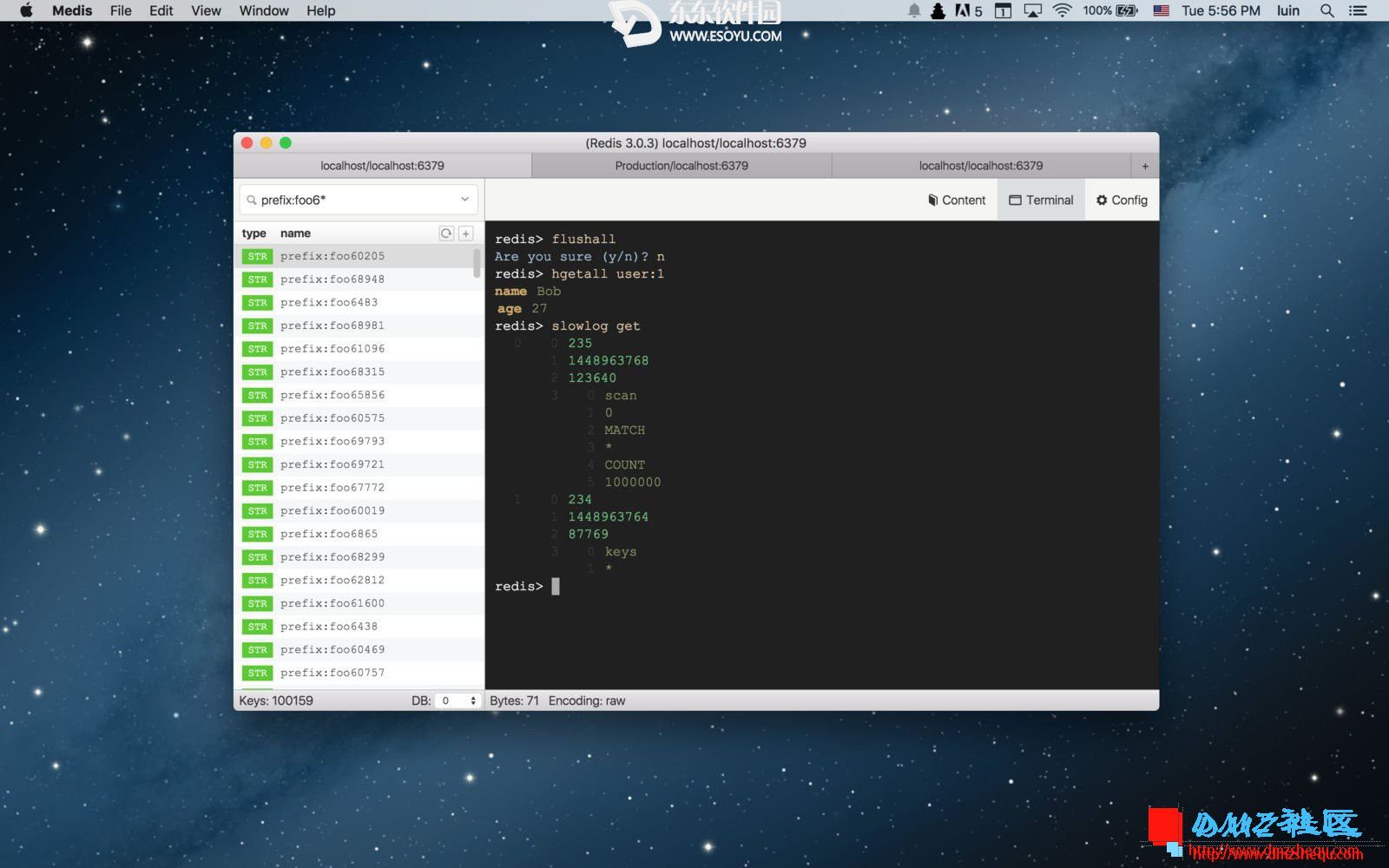Select key prefix:foo6865
The height and width of the screenshot is (868, 1389).
click(x=359, y=534)
